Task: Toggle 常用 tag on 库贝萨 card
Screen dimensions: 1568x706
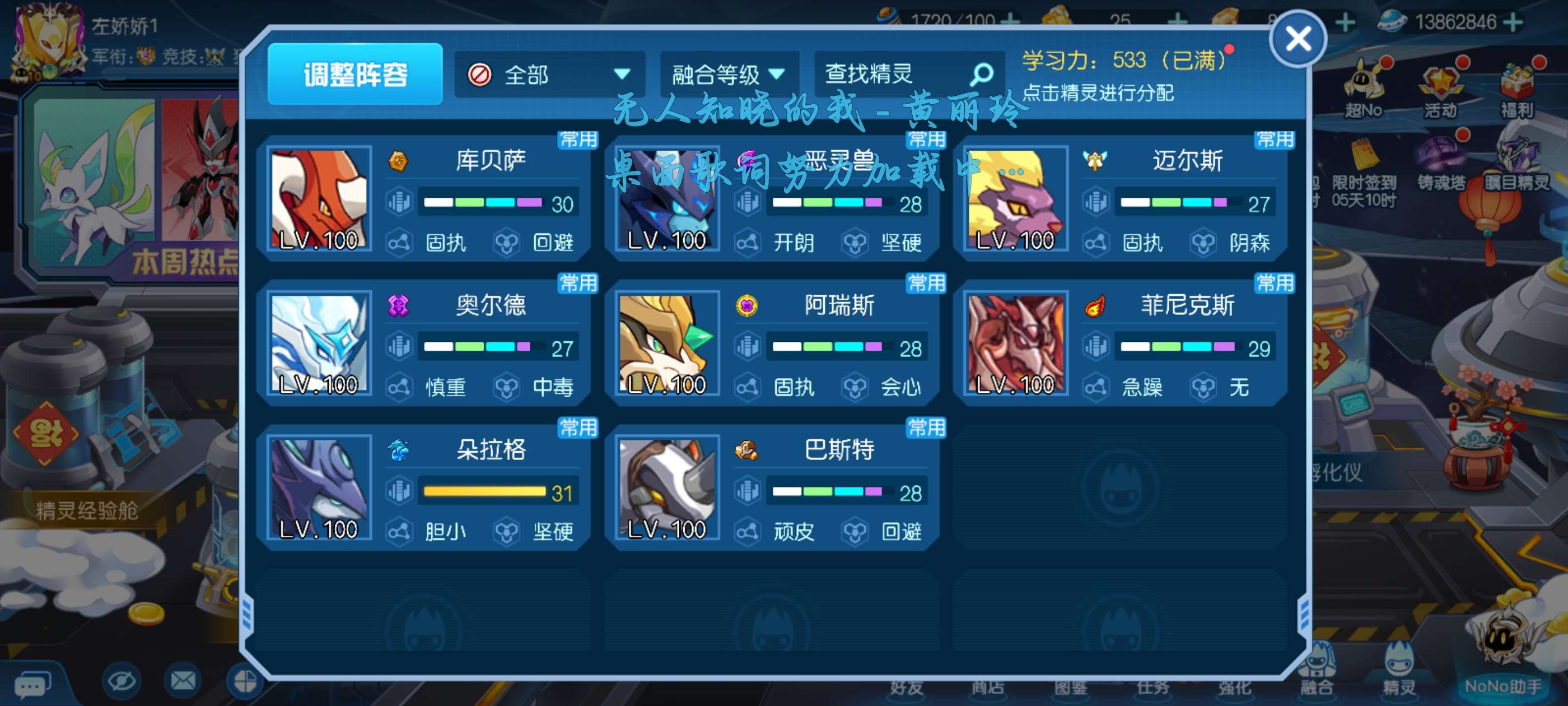Action: (x=578, y=140)
